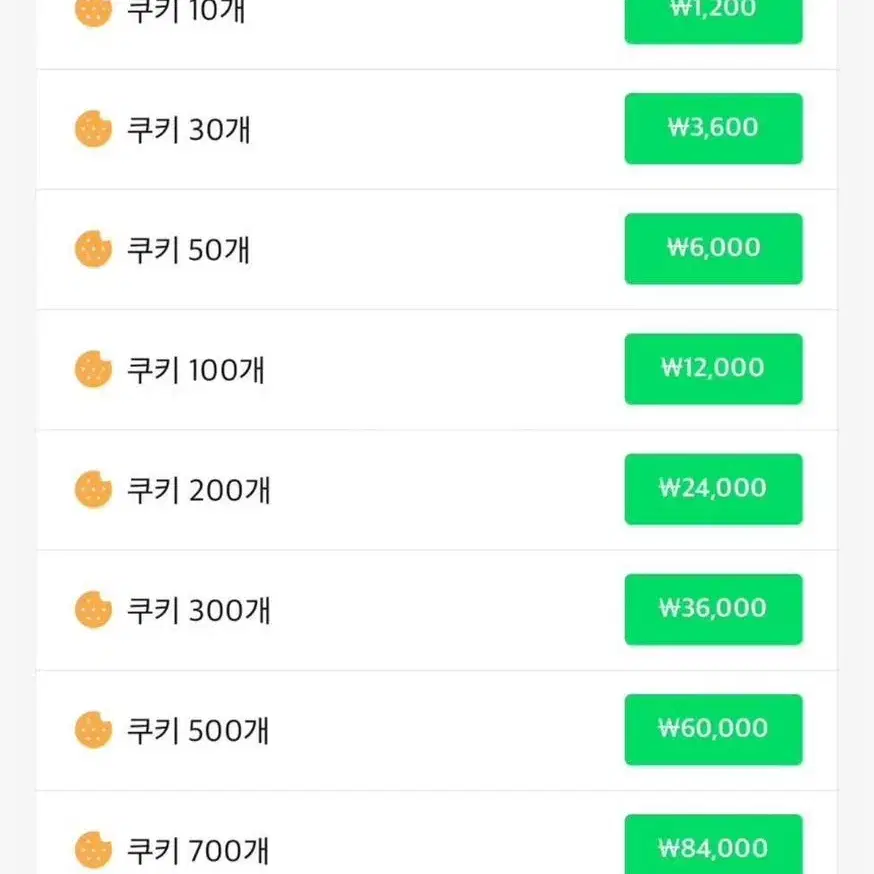Choose the 쿠키 200개 list row label

tap(199, 491)
